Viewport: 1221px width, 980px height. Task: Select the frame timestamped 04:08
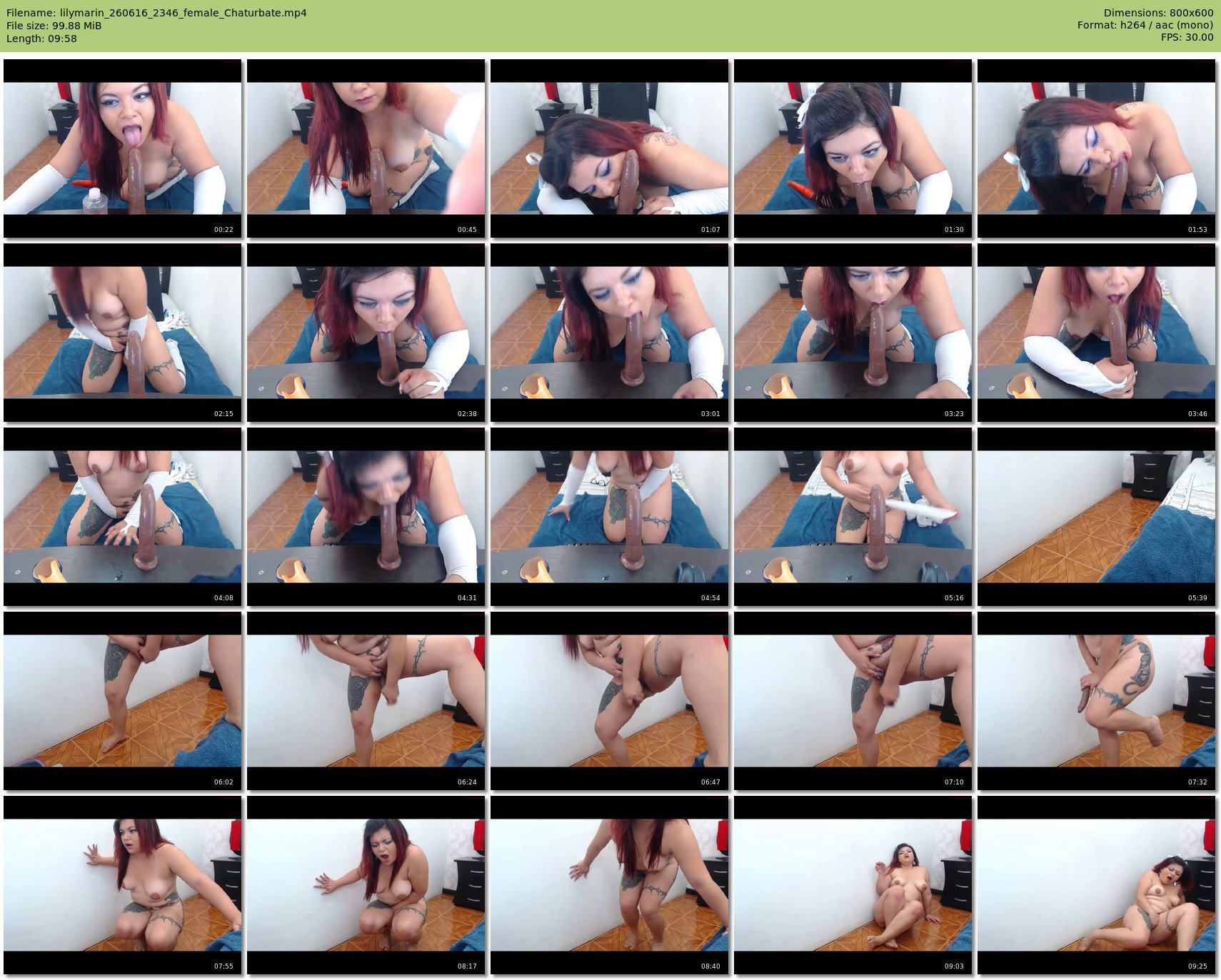pos(122,517)
